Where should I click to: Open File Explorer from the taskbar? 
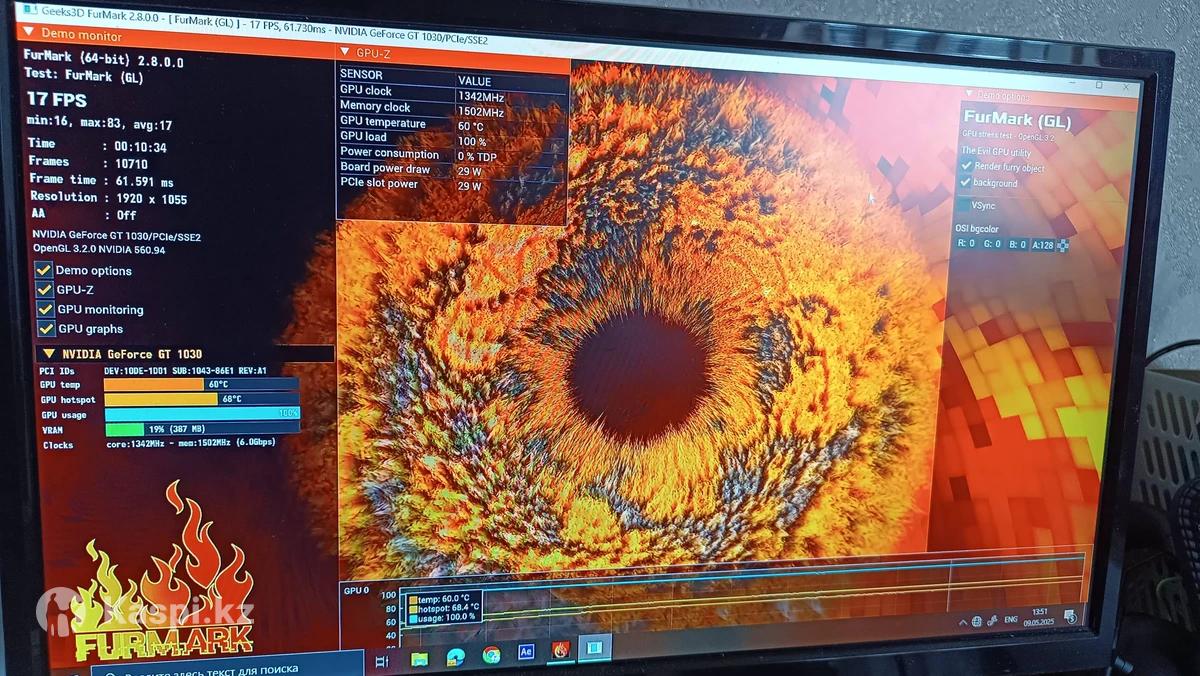419,658
